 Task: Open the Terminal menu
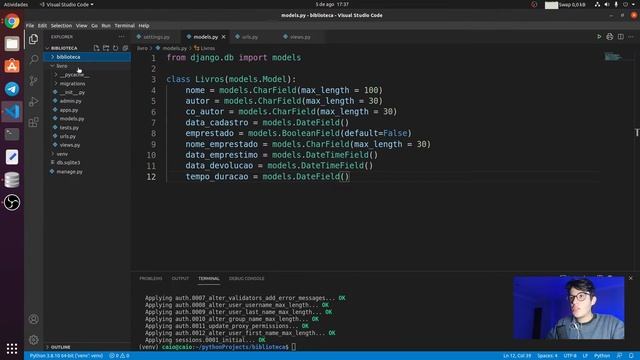124,26
